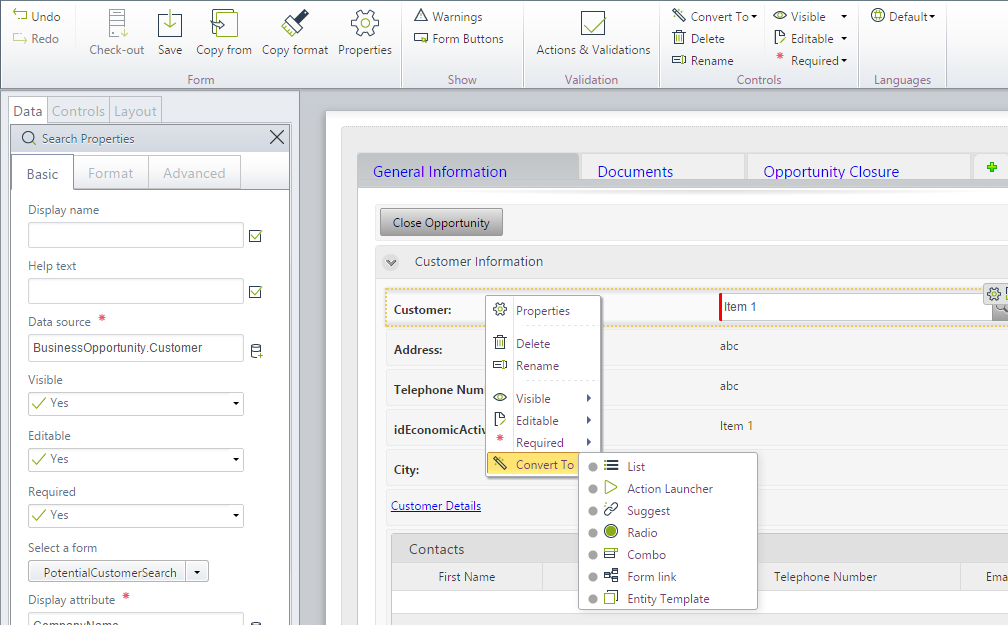Open the Format properties tab
The image size is (1008, 625).
click(x=111, y=172)
